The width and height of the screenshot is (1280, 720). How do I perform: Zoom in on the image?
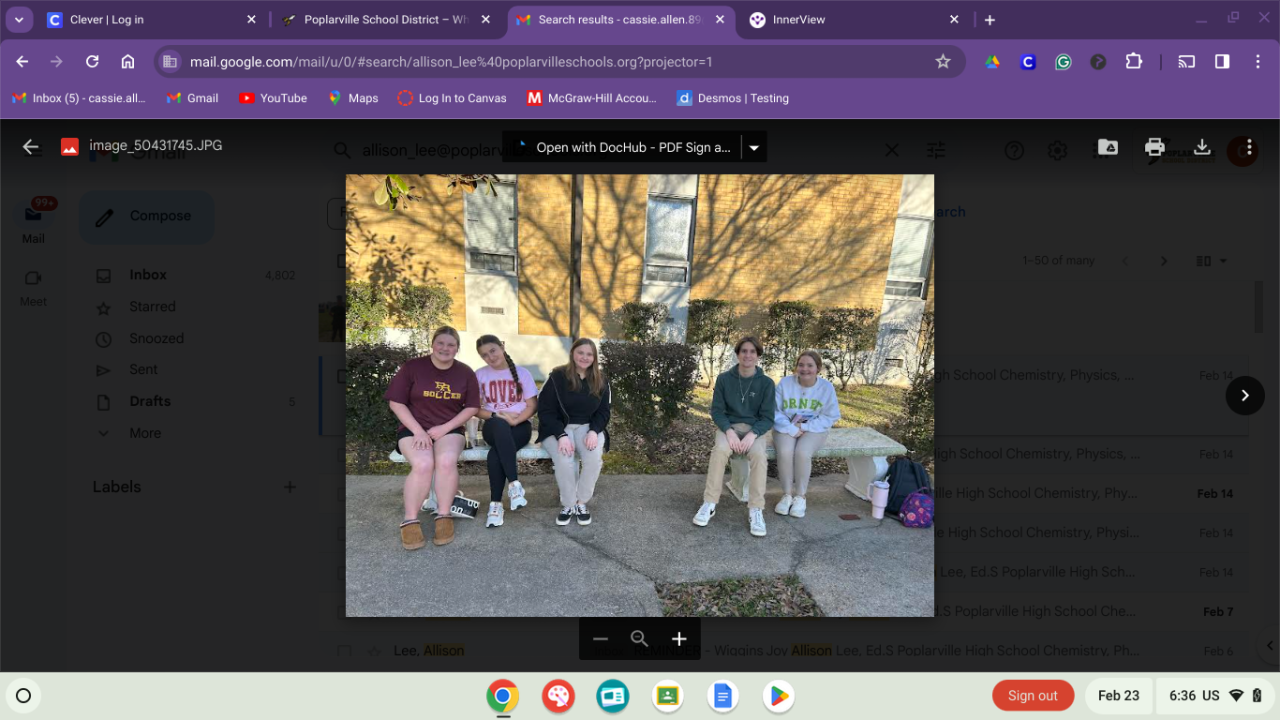(679, 639)
